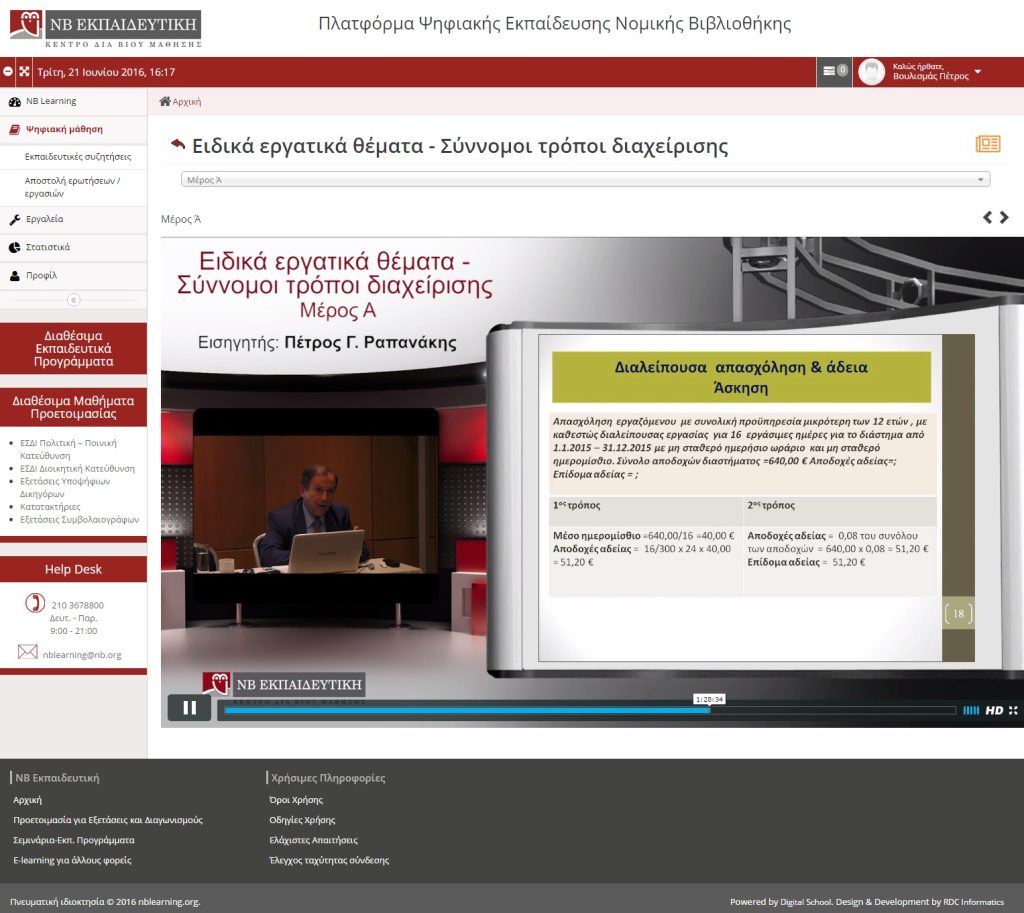Adjust the video volume bars
1024x913 pixels.
(x=971, y=710)
